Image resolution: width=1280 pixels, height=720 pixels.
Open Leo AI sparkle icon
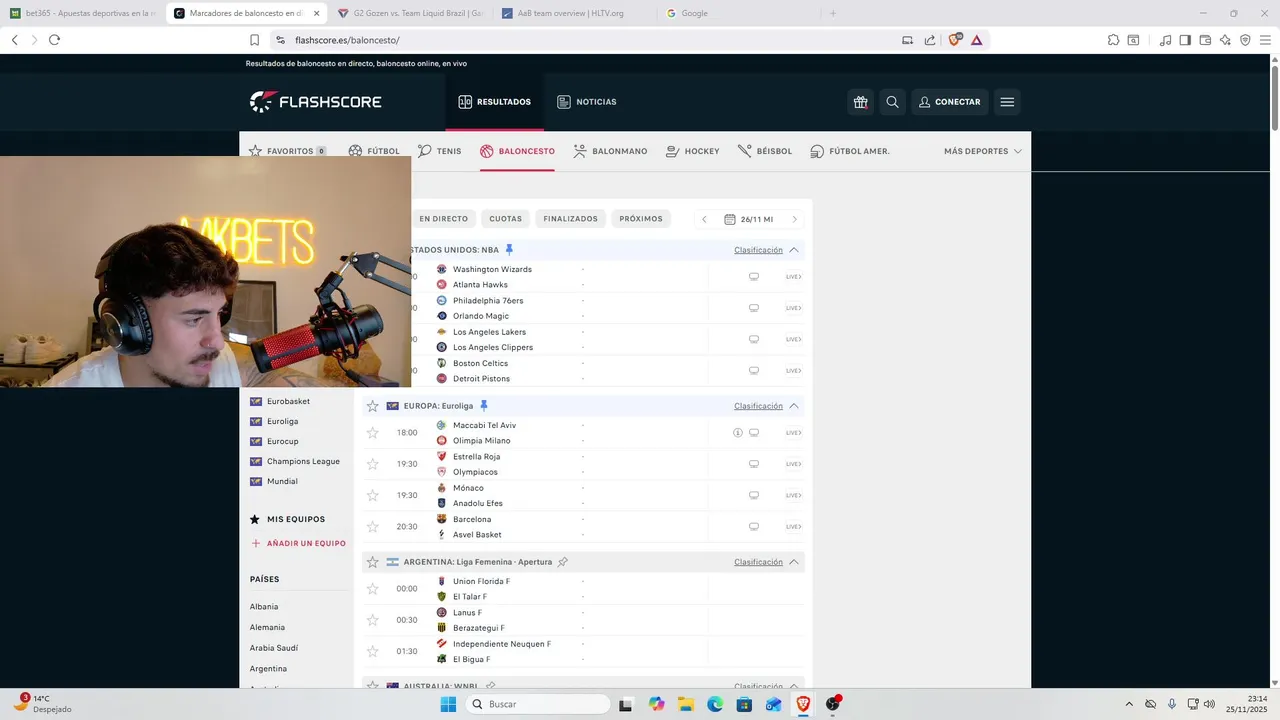coord(1225,40)
